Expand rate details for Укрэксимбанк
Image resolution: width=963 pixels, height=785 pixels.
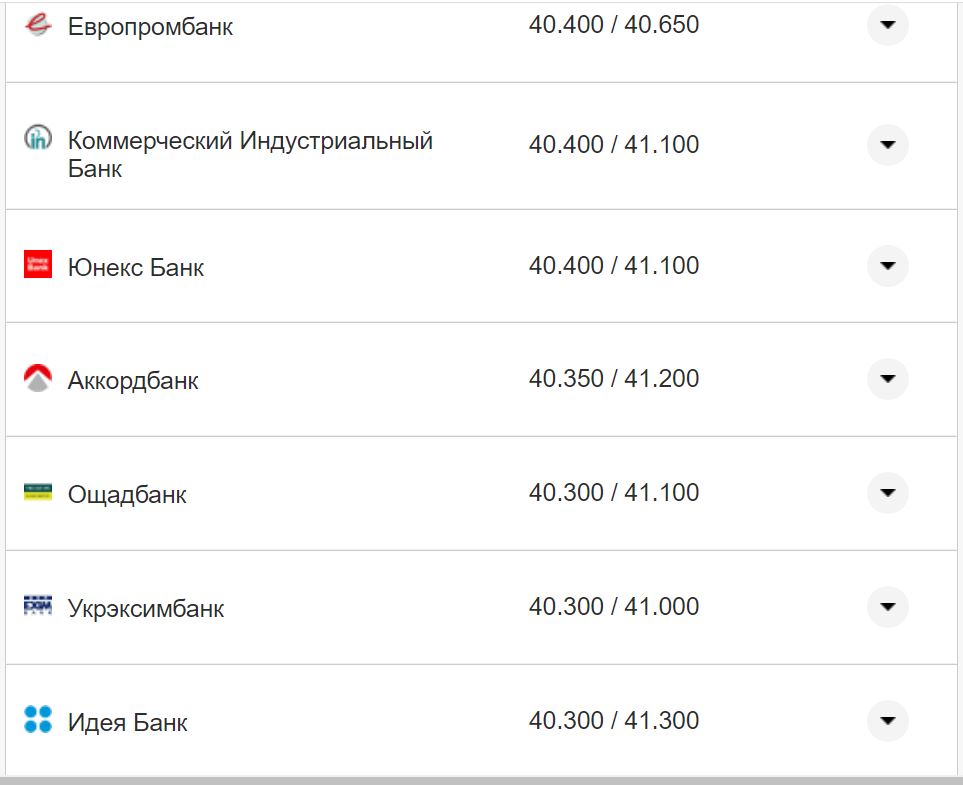click(x=886, y=604)
